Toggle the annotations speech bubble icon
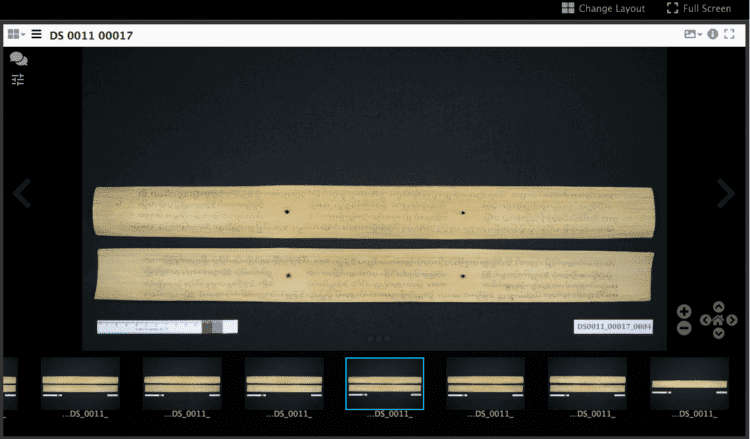 pos(18,59)
